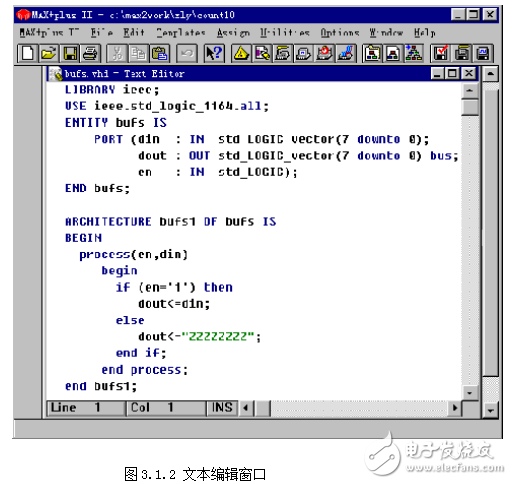The image size is (512, 484).
Task: Open the Templates menu
Action: [181, 33]
